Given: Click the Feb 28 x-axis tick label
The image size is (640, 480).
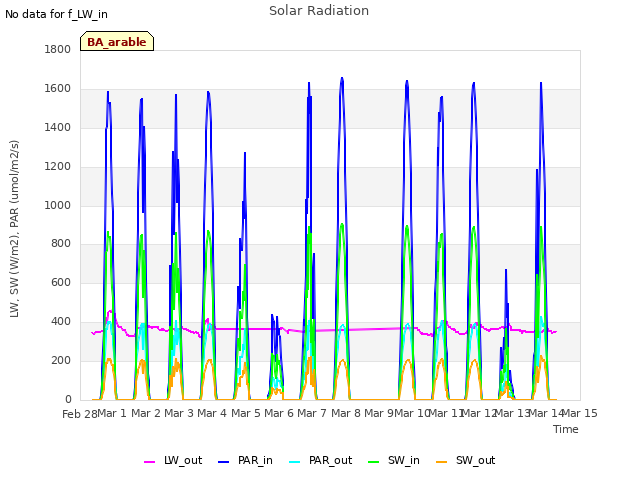Looking at the screenshot, I should [x=80, y=414].
